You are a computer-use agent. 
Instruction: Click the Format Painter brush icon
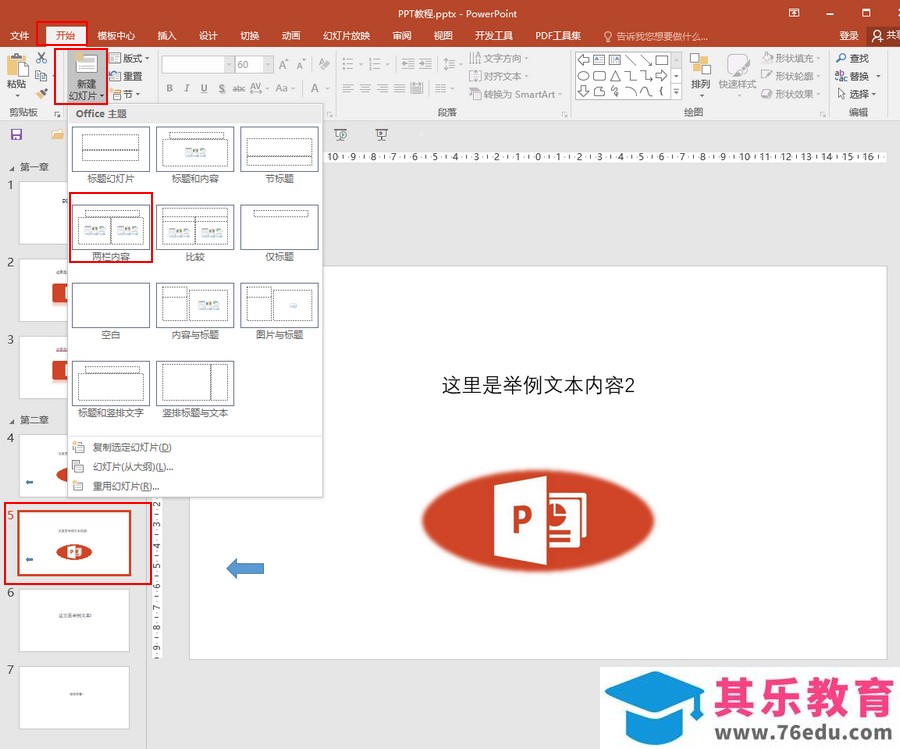click(41, 93)
